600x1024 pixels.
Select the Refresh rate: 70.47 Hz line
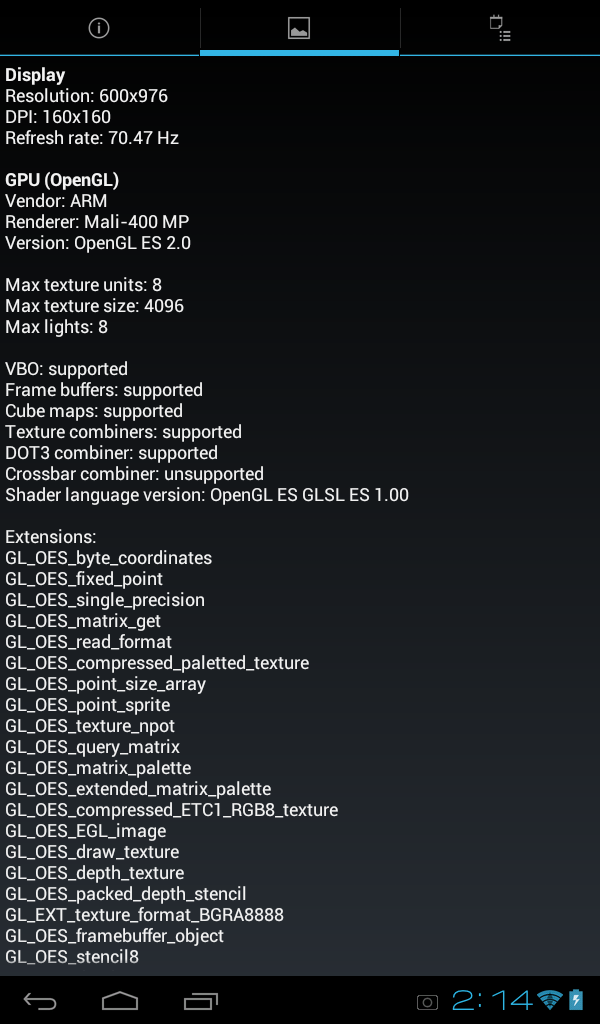[x=92, y=138]
